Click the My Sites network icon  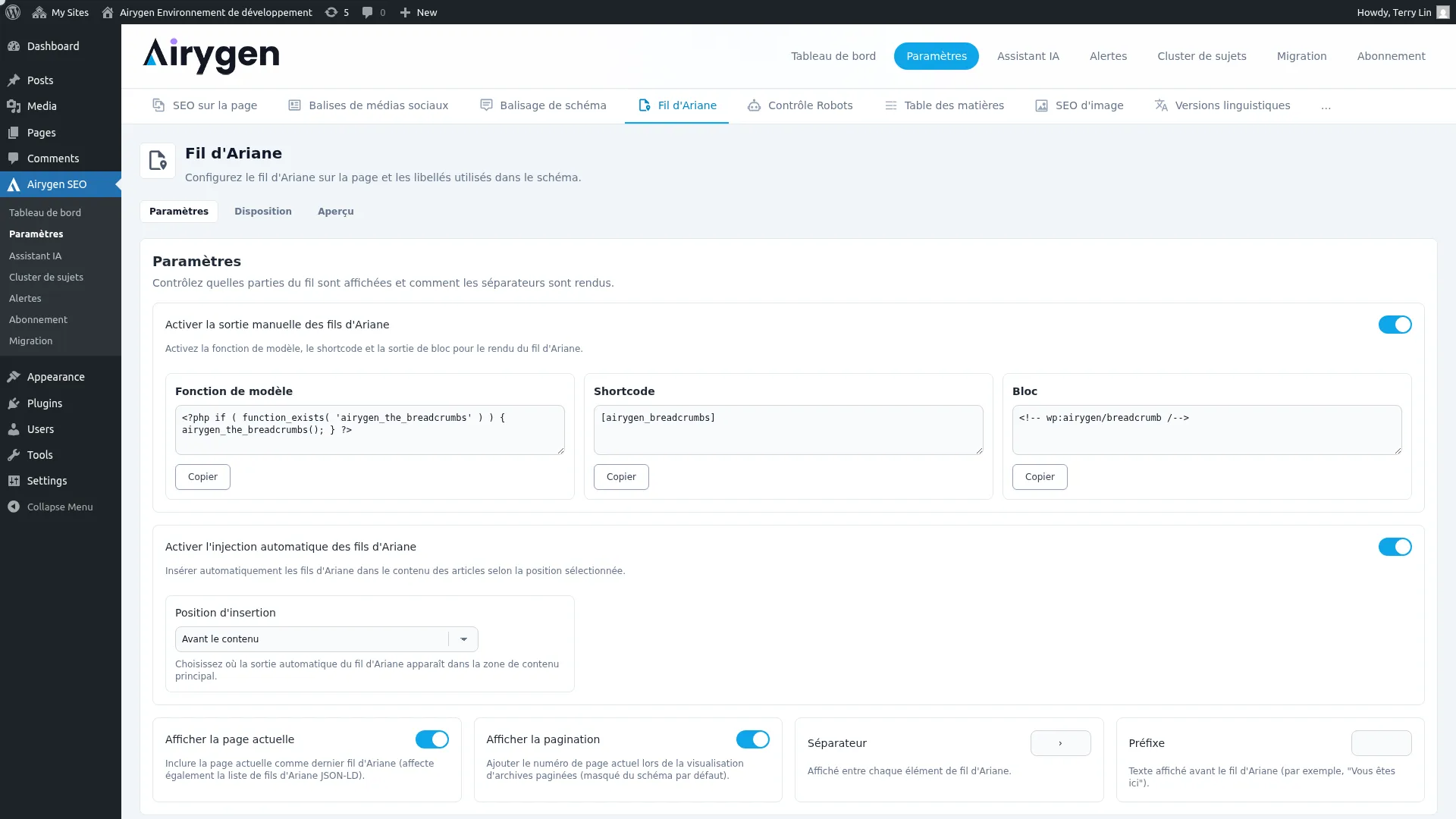39,12
